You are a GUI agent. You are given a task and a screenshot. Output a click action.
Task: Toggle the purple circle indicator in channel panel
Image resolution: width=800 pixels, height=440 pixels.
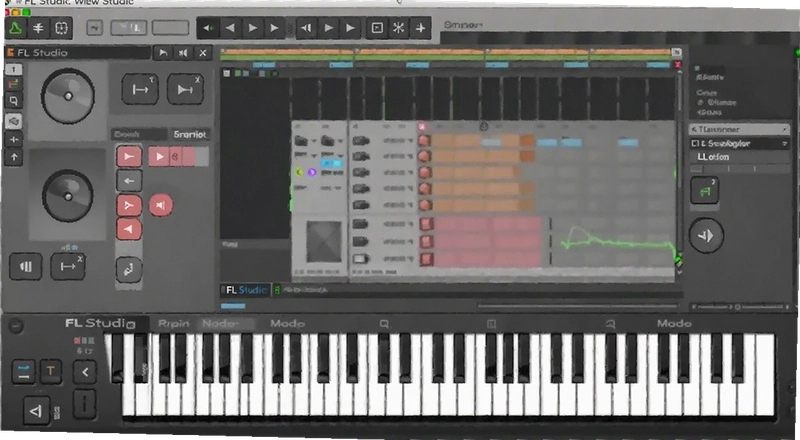click(312, 173)
